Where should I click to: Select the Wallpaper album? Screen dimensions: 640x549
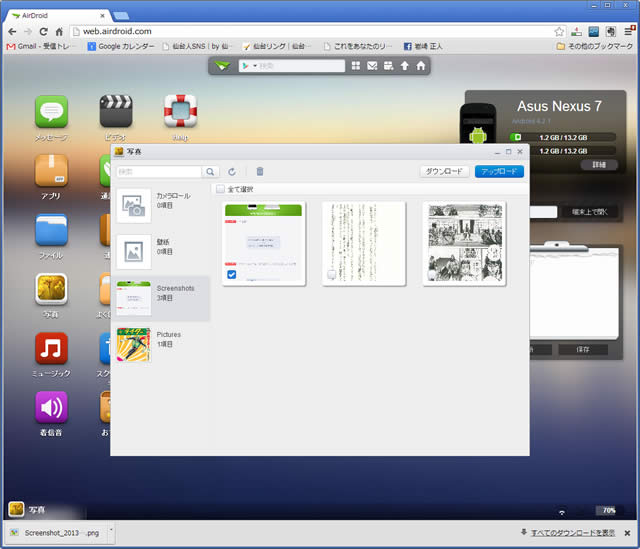pos(162,252)
